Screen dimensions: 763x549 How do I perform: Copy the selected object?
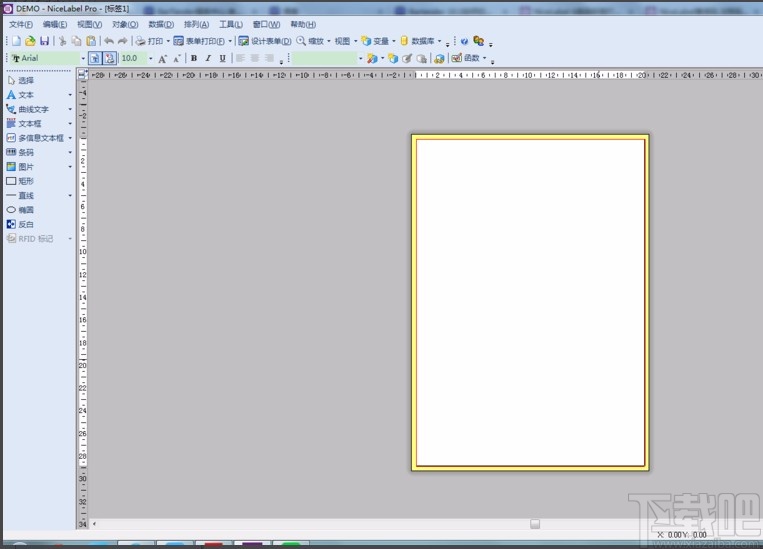click(76, 41)
